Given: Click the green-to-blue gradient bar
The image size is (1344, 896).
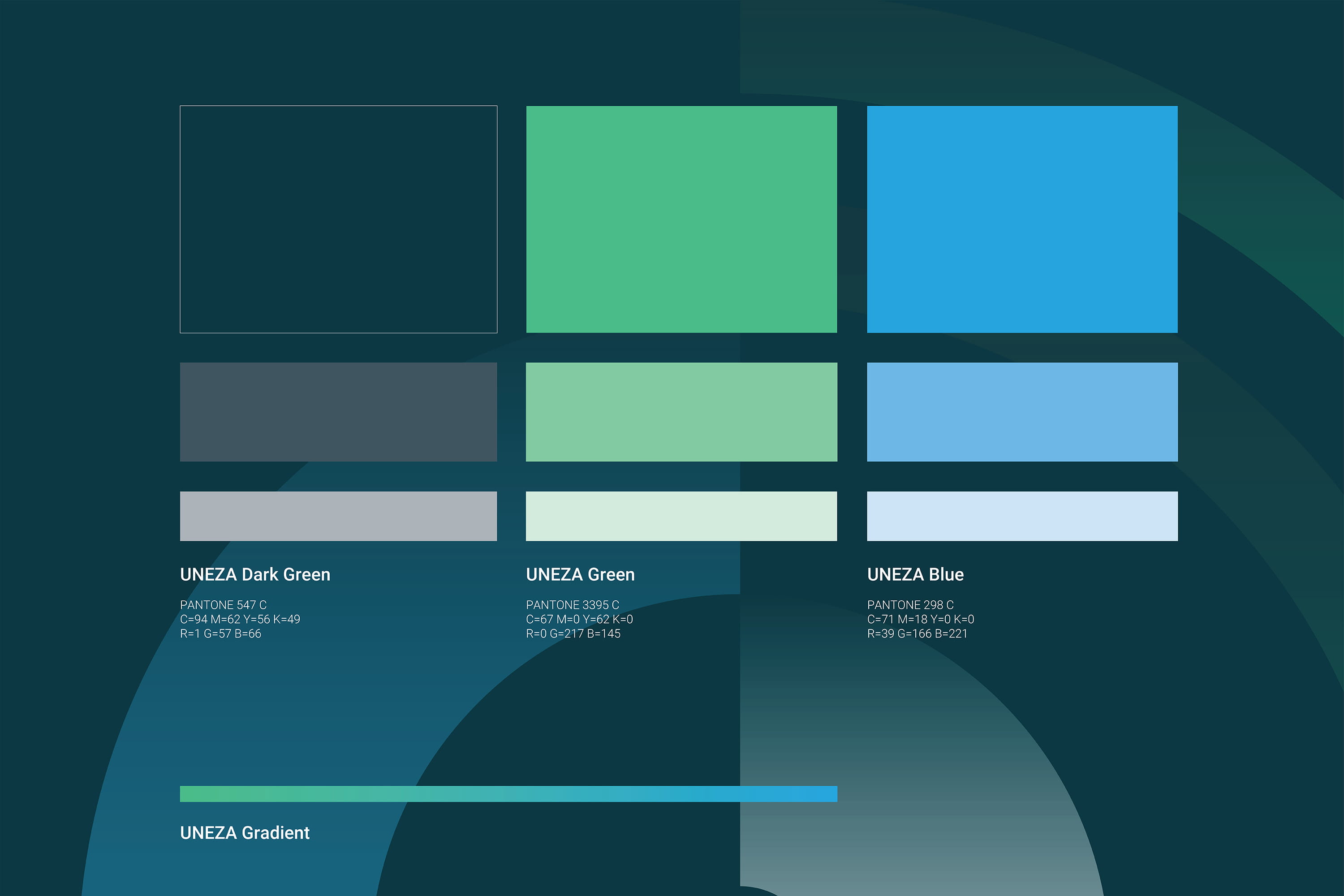Looking at the screenshot, I should click(508, 794).
